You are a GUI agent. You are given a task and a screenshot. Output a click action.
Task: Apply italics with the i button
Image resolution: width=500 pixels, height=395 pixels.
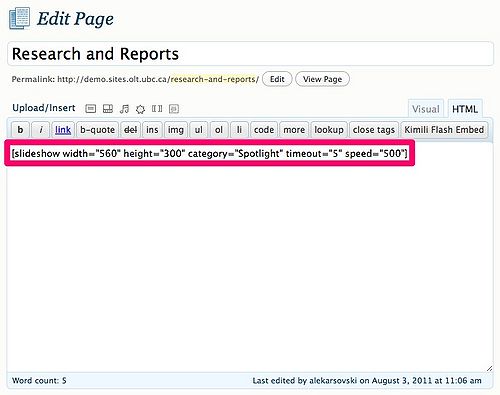(x=41, y=129)
